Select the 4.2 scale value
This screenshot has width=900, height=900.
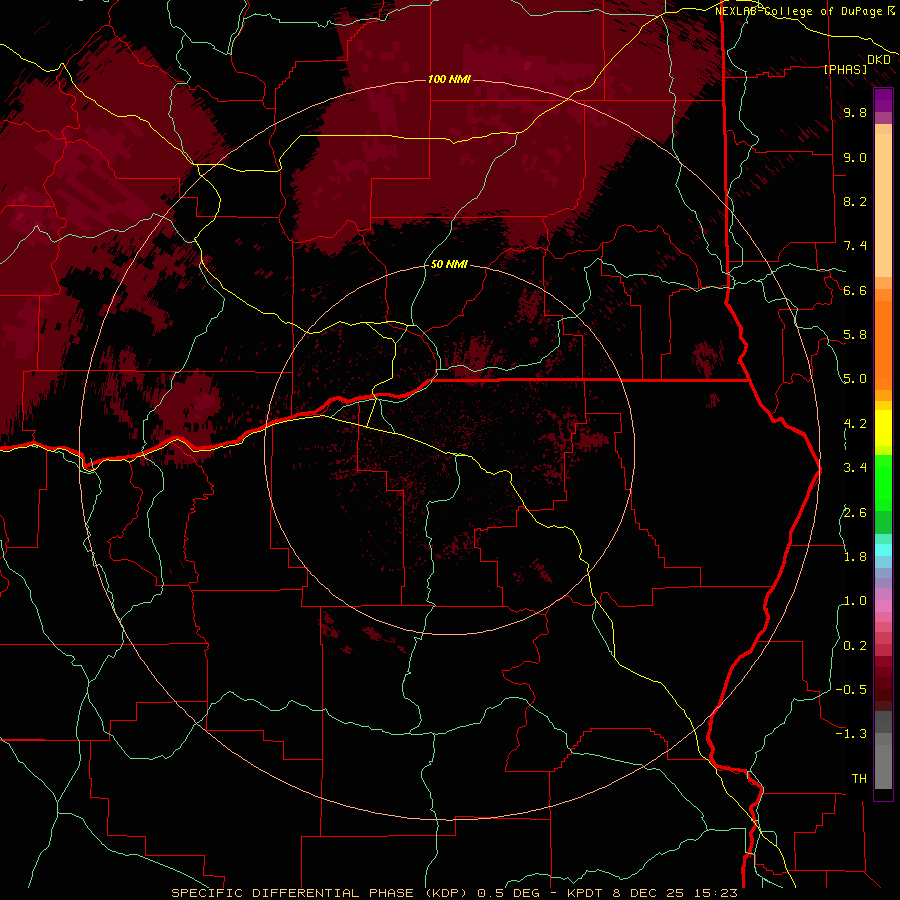click(x=855, y=424)
